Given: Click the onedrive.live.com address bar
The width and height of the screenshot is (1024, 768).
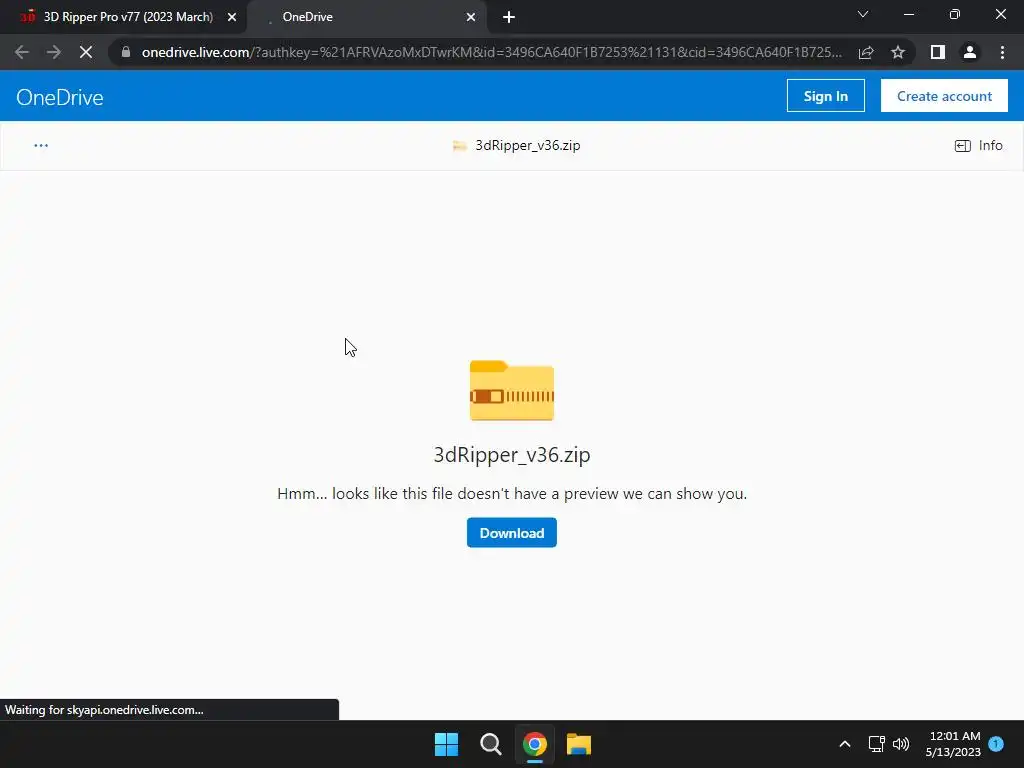Looking at the screenshot, I should tap(491, 52).
